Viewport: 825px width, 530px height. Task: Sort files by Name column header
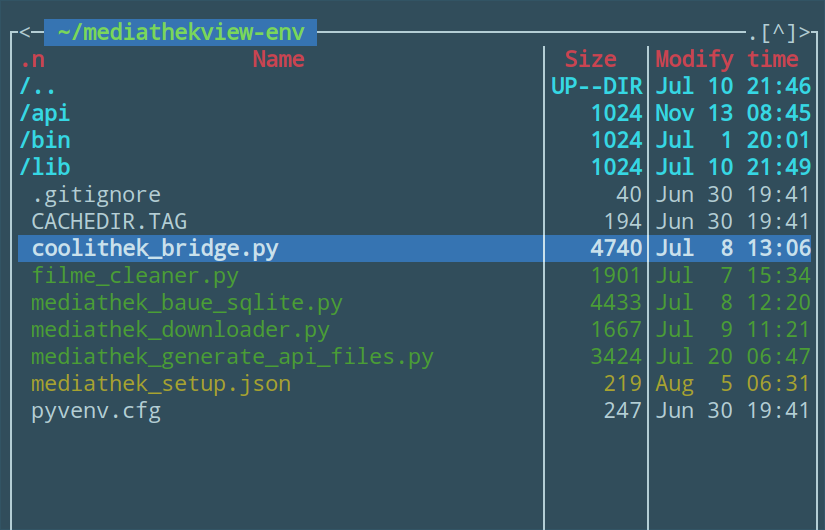278,59
